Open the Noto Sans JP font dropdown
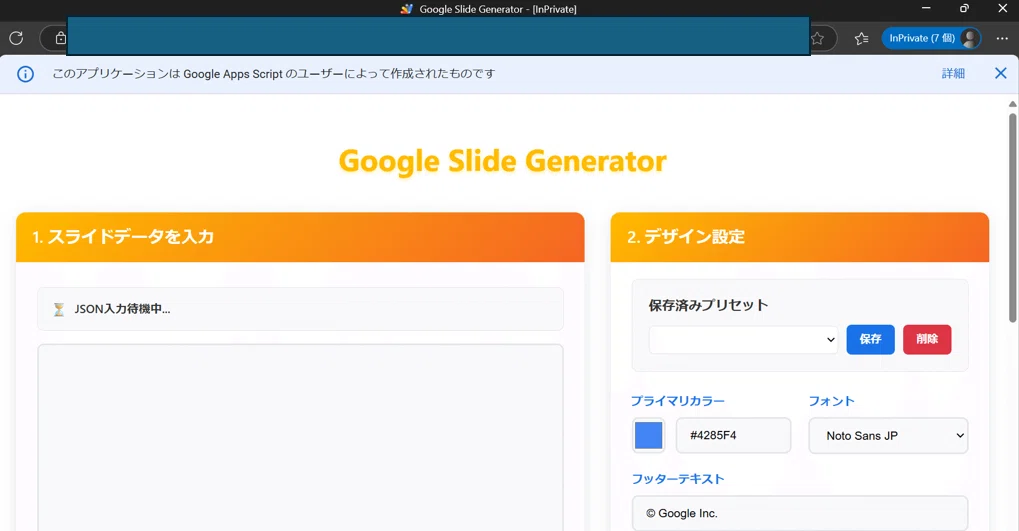The image size is (1019, 531). pyautogui.click(x=888, y=435)
